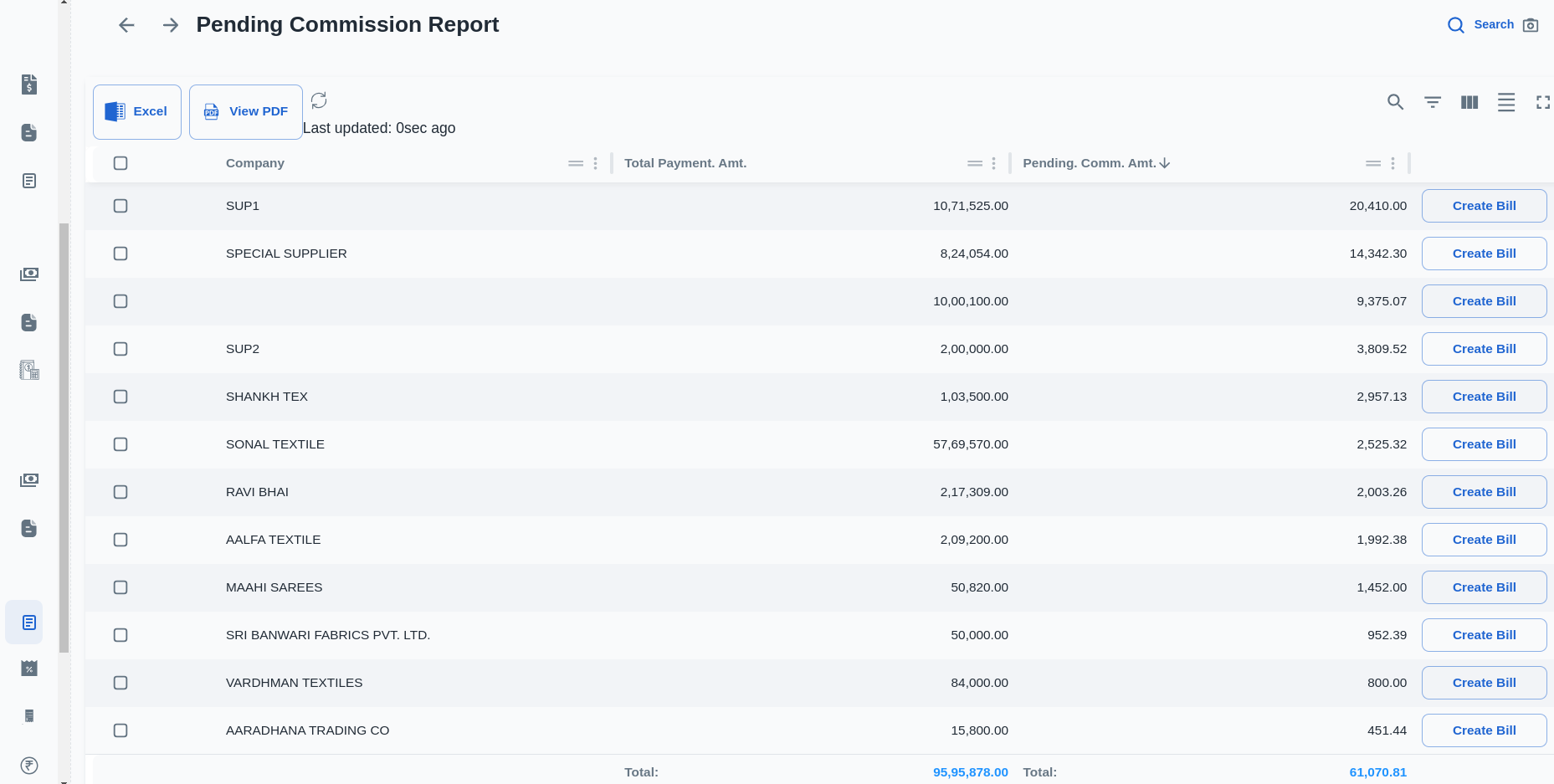The width and height of the screenshot is (1554, 784).
Task: Click the refresh report icon
Action: click(319, 100)
